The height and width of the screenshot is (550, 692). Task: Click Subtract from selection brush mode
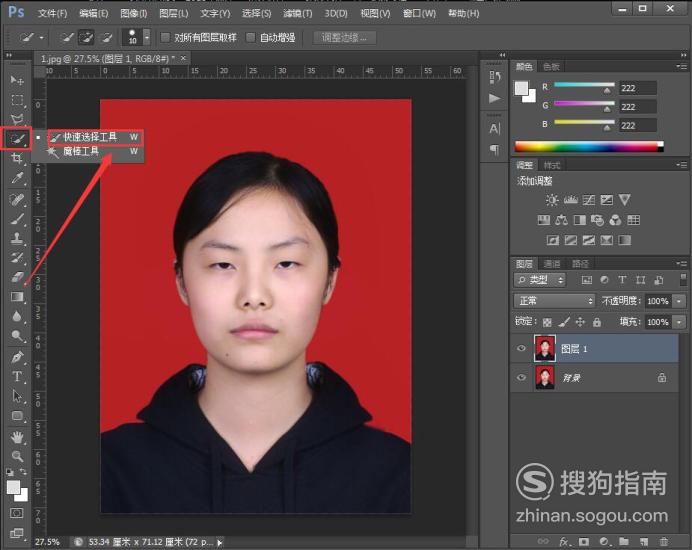click(x=106, y=38)
